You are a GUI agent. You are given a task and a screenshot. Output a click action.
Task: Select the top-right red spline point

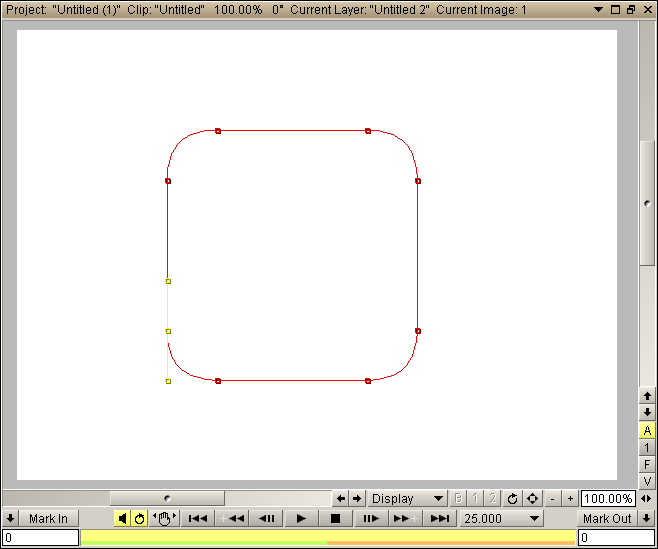click(x=368, y=131)
